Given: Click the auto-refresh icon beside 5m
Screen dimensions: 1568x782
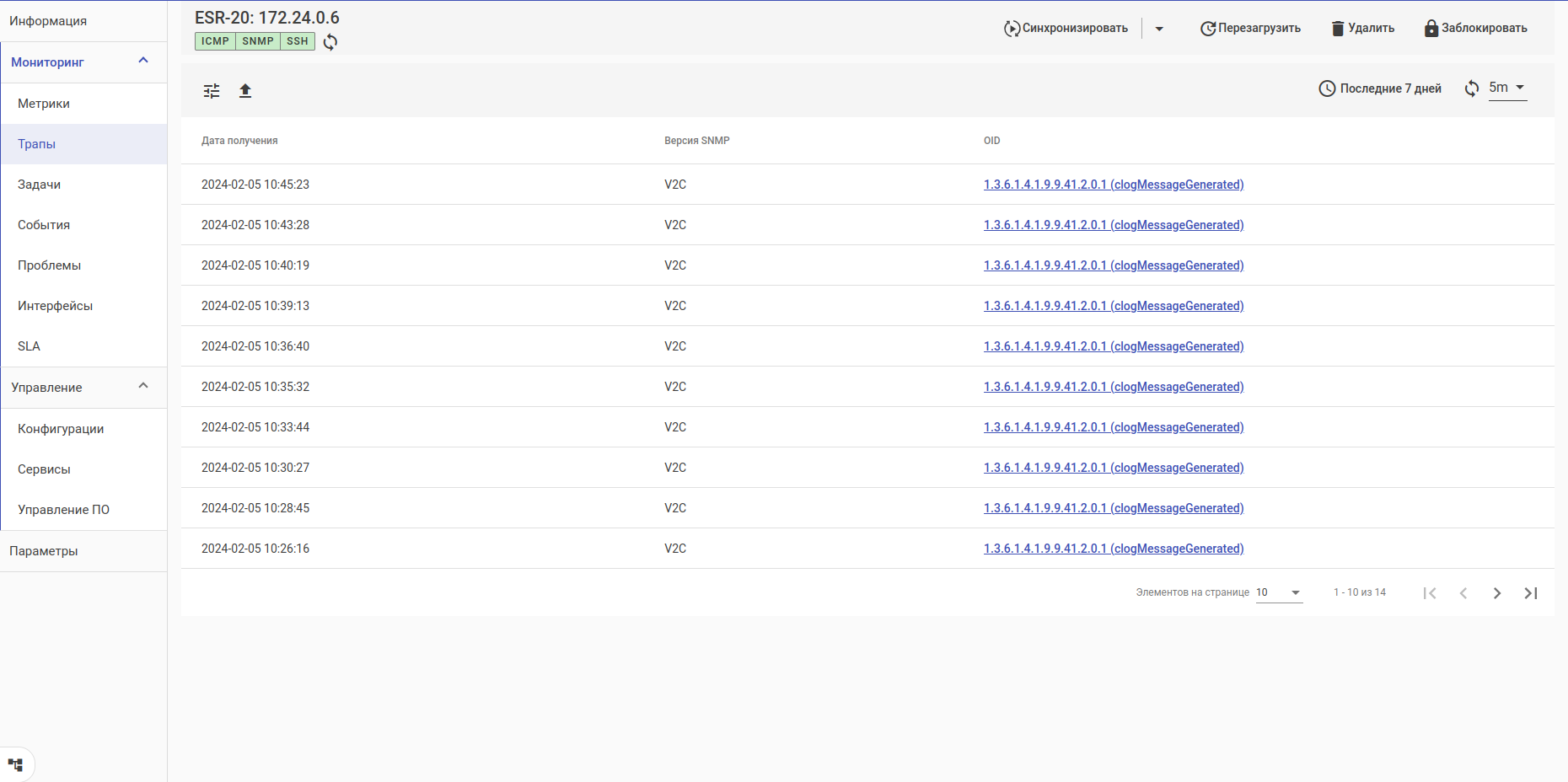Looking at the screenshot, I should [1472, 88].
